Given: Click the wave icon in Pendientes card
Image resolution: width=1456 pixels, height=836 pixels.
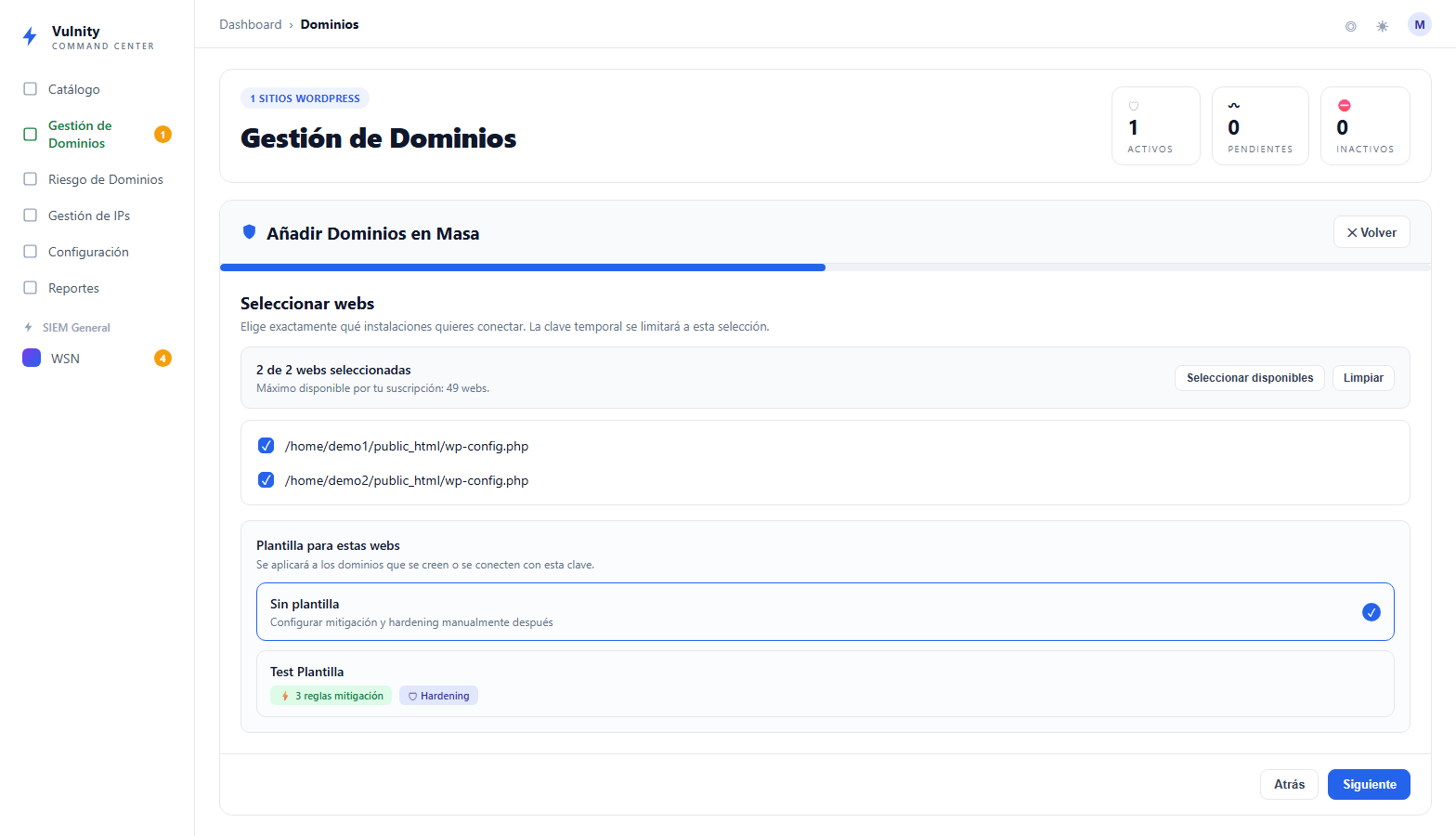Looking at the screenshot, I should pos(1234,106).
